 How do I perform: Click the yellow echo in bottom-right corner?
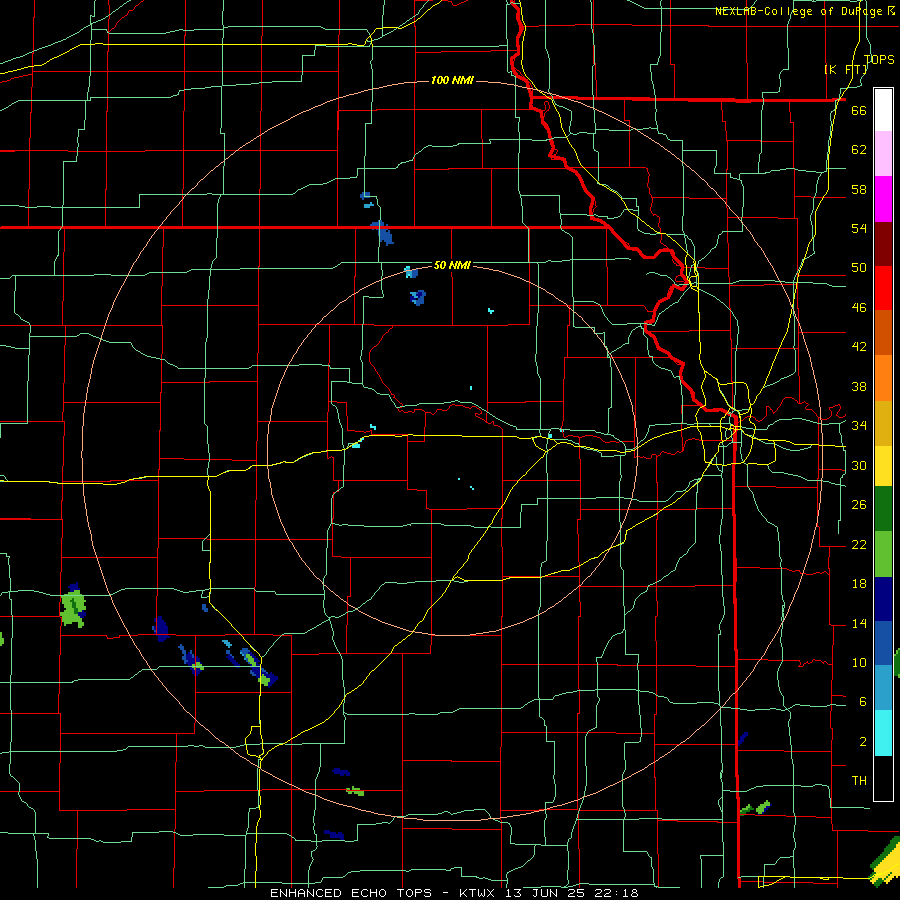(886, 864)
